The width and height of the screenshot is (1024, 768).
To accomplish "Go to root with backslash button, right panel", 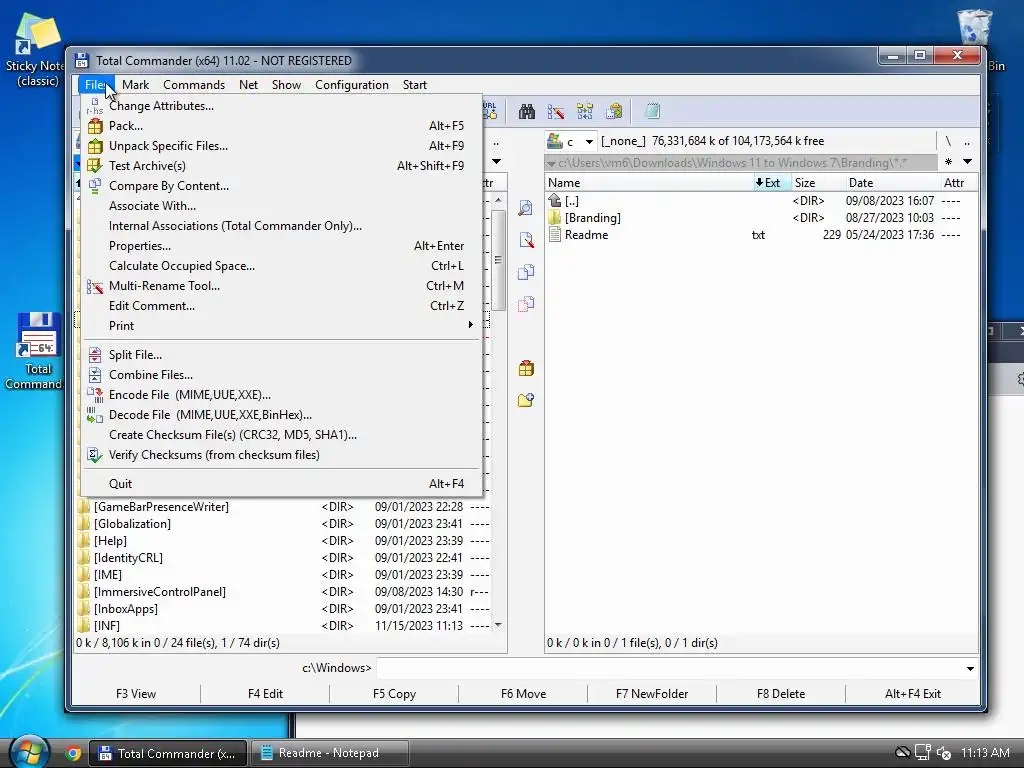I will click(948, 141).
